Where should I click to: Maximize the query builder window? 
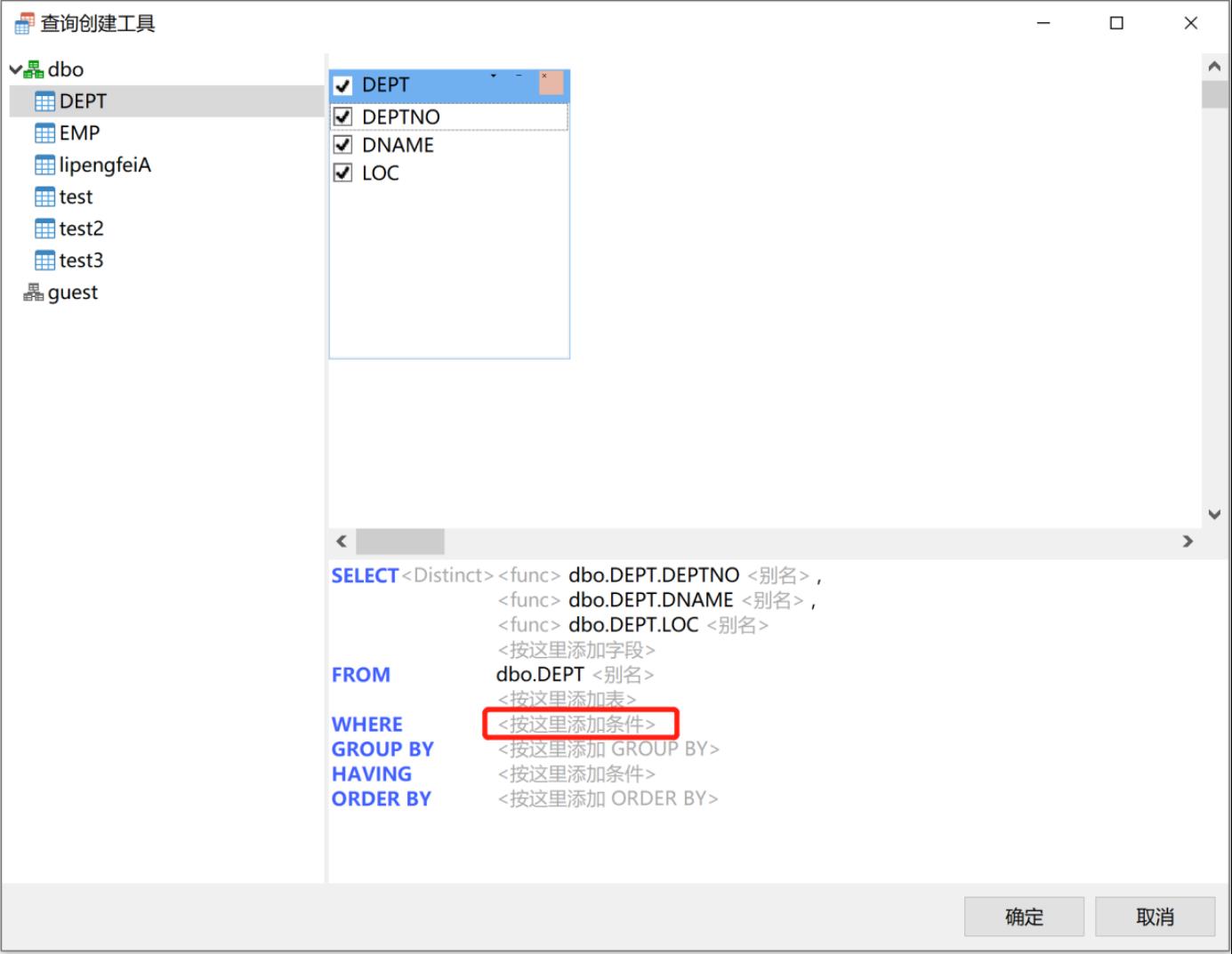(1116, 23)
